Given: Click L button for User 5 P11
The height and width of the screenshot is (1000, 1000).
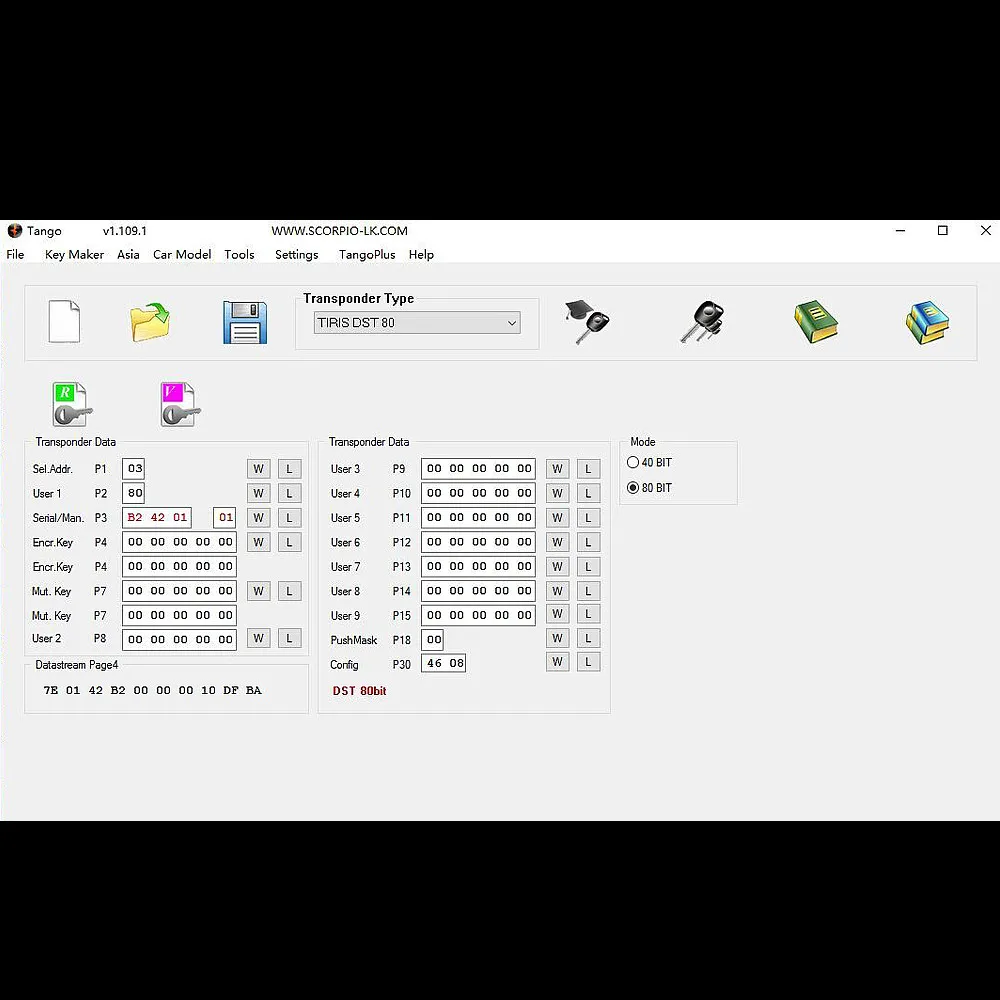Looking at the screenshot, I should click(588, 517).
